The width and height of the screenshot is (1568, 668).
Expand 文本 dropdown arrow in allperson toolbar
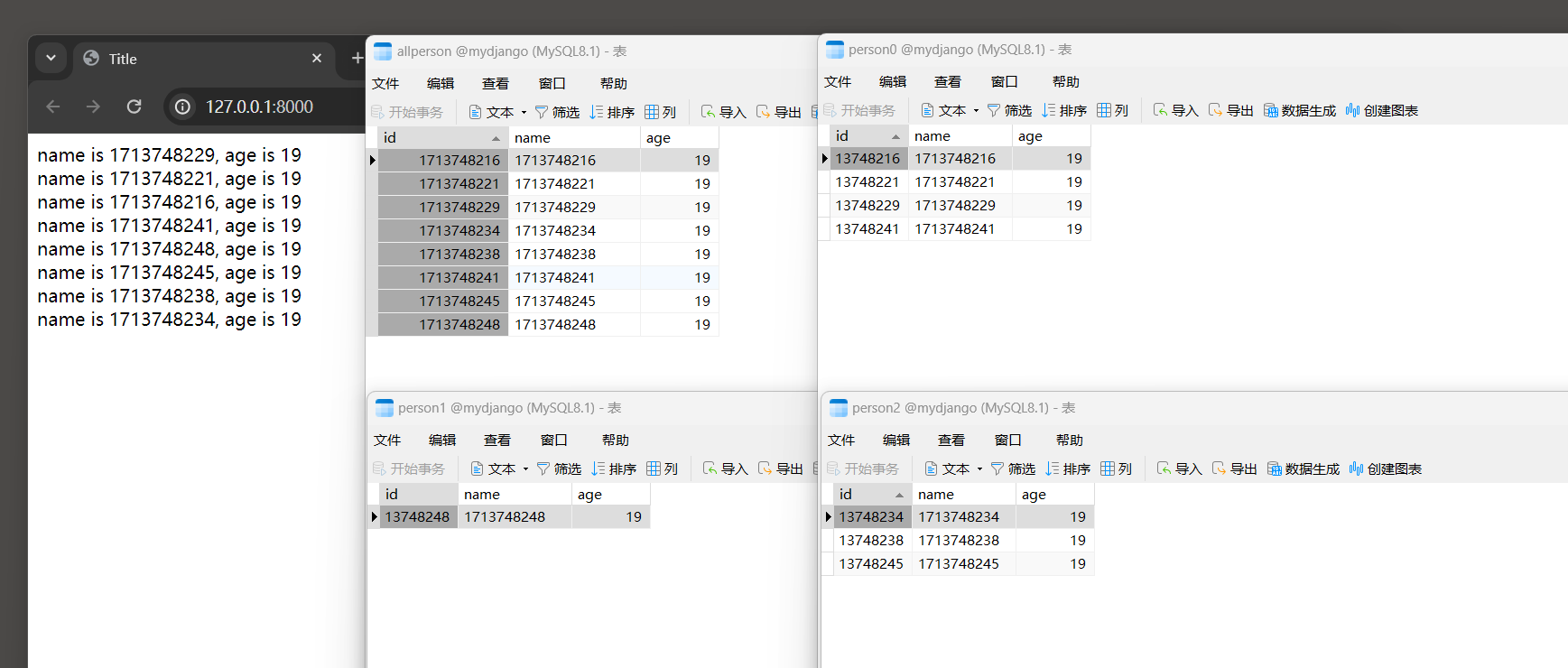pyautogui.click(x=524, y=112)
